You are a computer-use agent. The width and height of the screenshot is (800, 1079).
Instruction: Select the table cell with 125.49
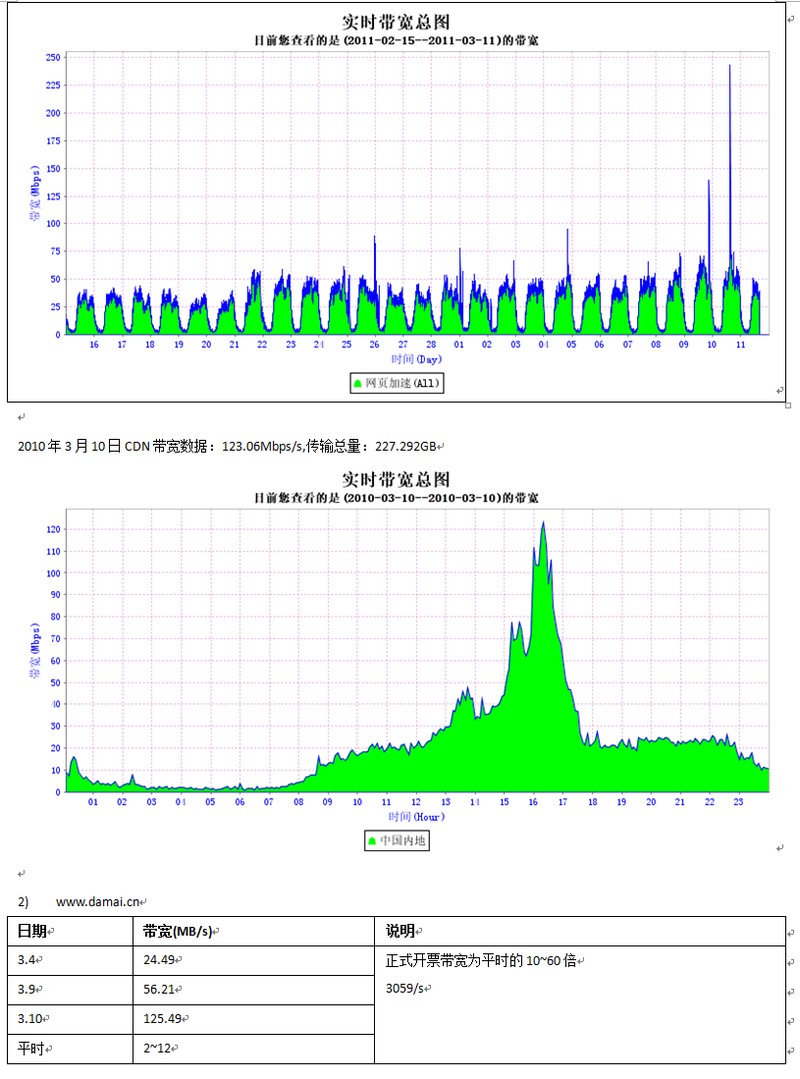[x=254, y=1019]
